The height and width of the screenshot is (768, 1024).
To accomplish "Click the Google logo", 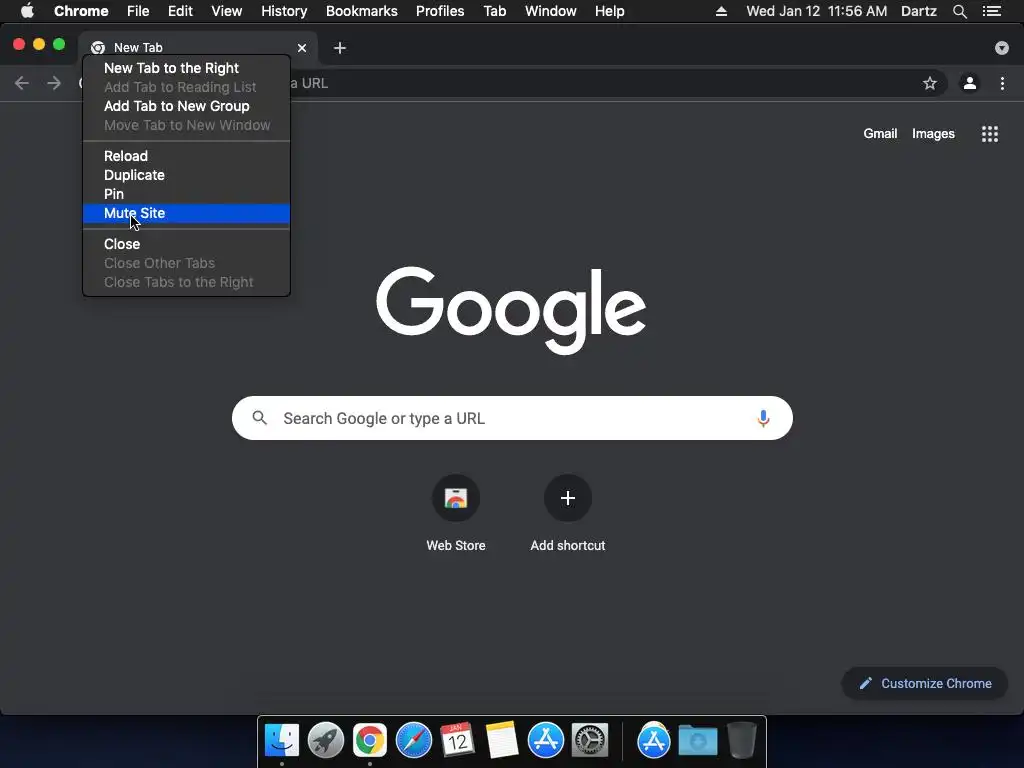I will [x=511, y=310].
